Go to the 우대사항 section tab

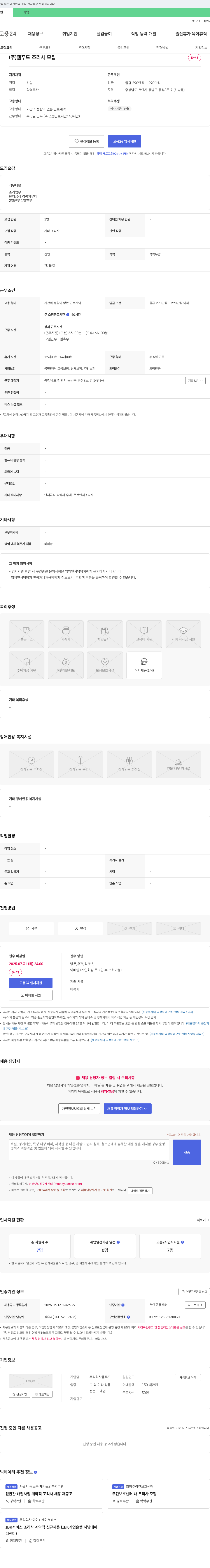click(x=84, y=48)
